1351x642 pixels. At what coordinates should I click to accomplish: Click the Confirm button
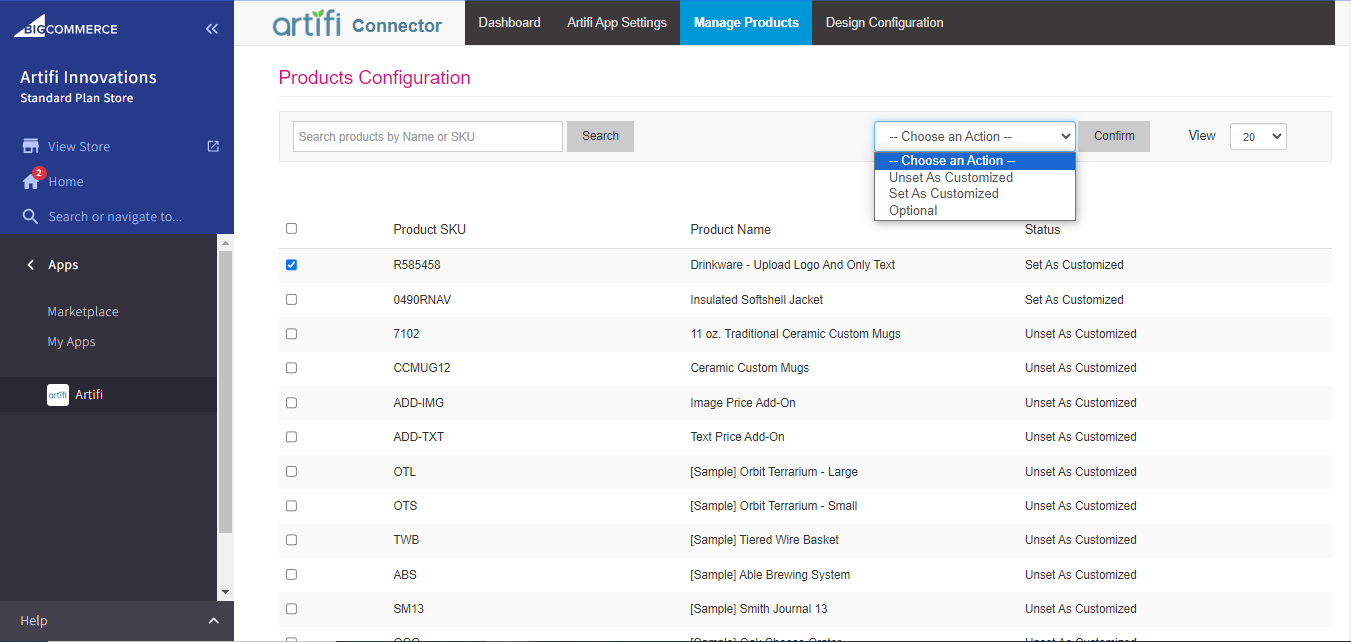pos(1114,136)
